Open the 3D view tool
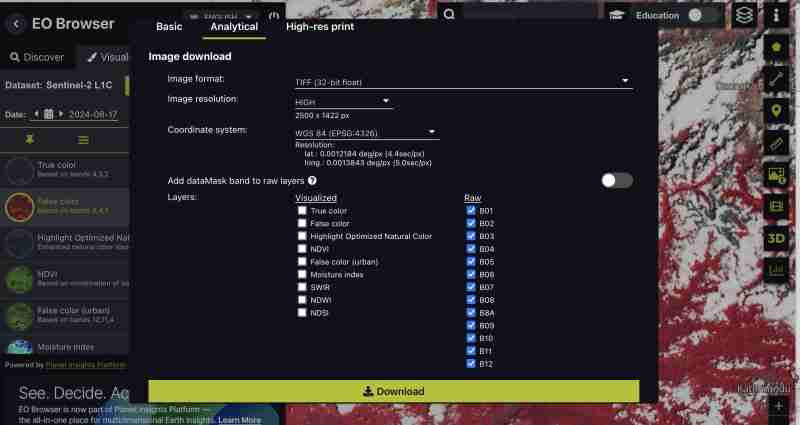This screenshot has height=425, width=800. click(x=776, y=238)
